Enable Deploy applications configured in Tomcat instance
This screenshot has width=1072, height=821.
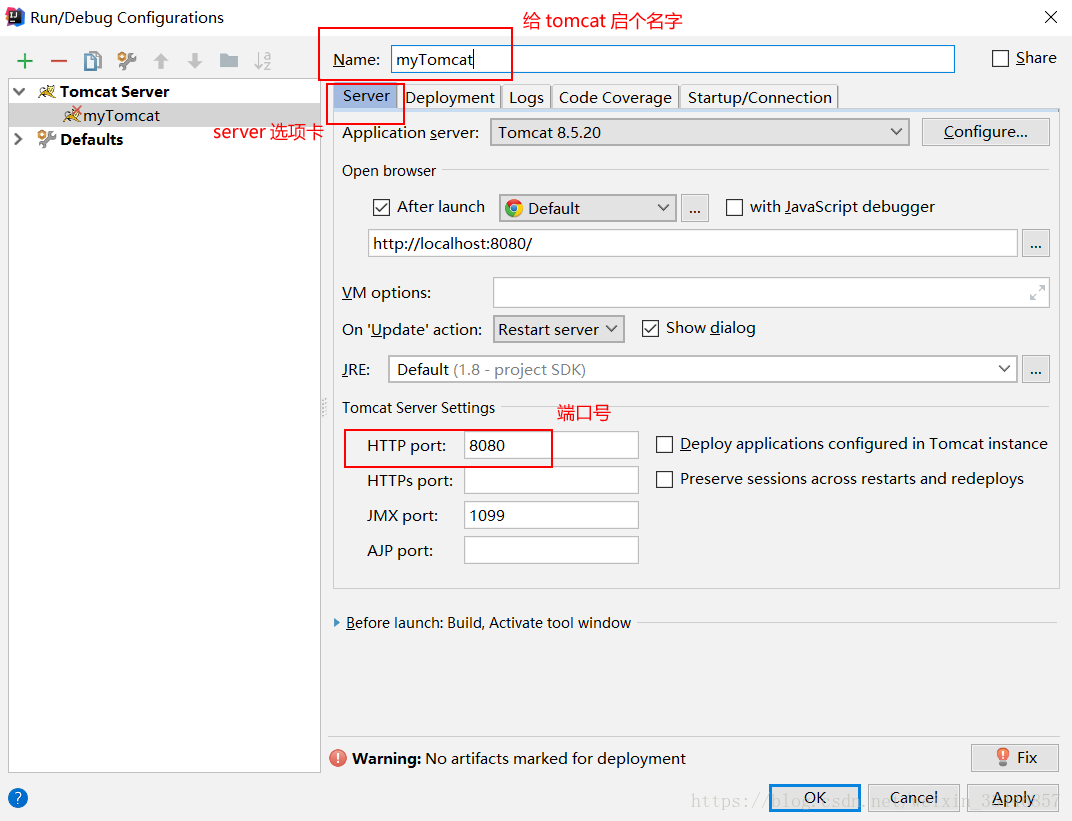click(664, 444)
